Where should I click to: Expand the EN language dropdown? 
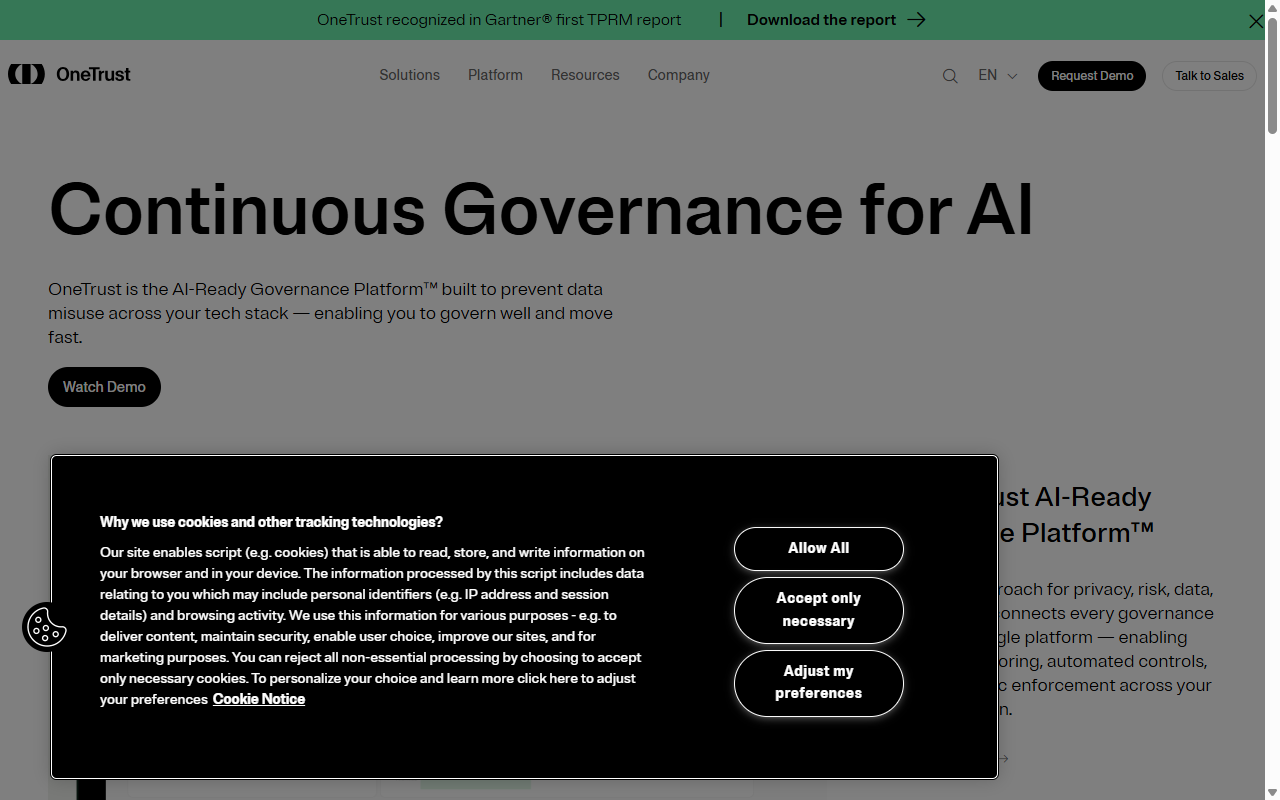click(997, 75)
